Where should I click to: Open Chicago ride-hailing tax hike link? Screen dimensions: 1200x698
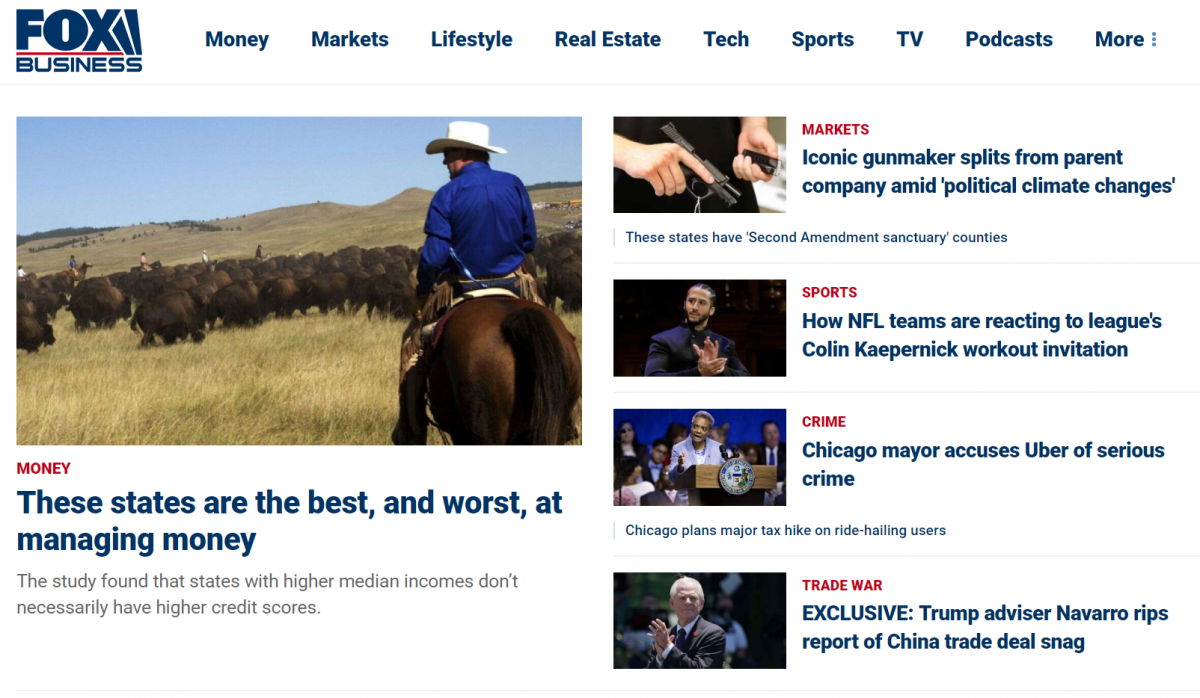tap(785, 531)
